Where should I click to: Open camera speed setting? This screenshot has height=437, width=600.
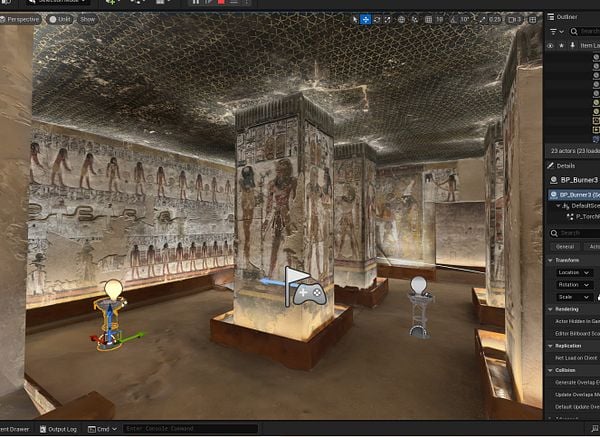click(515, 19)
